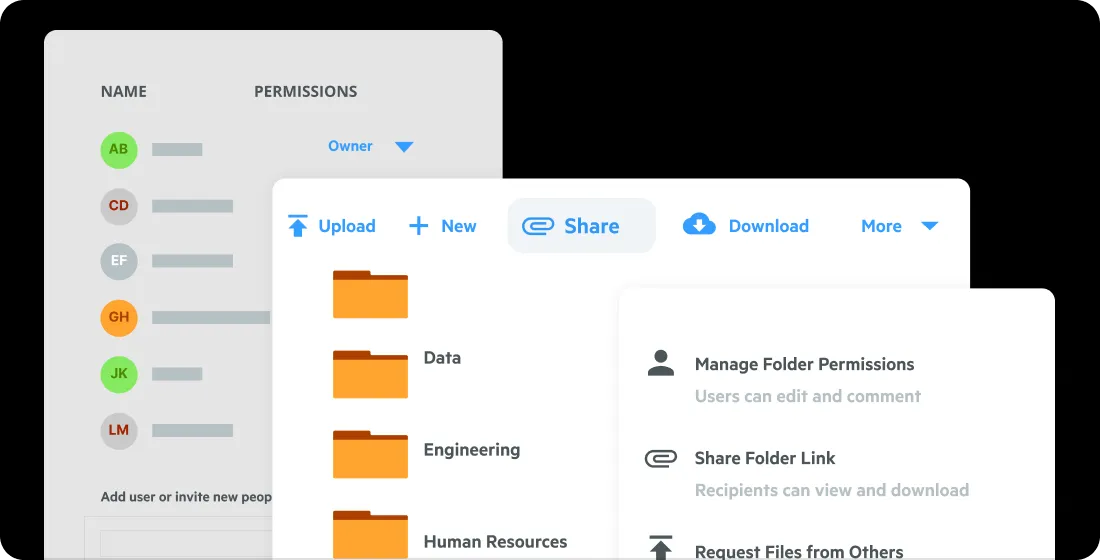The height and width of the screenshot is (560, 1100).
Task: Click the Data folder name
Action: (x=442, y=358)
